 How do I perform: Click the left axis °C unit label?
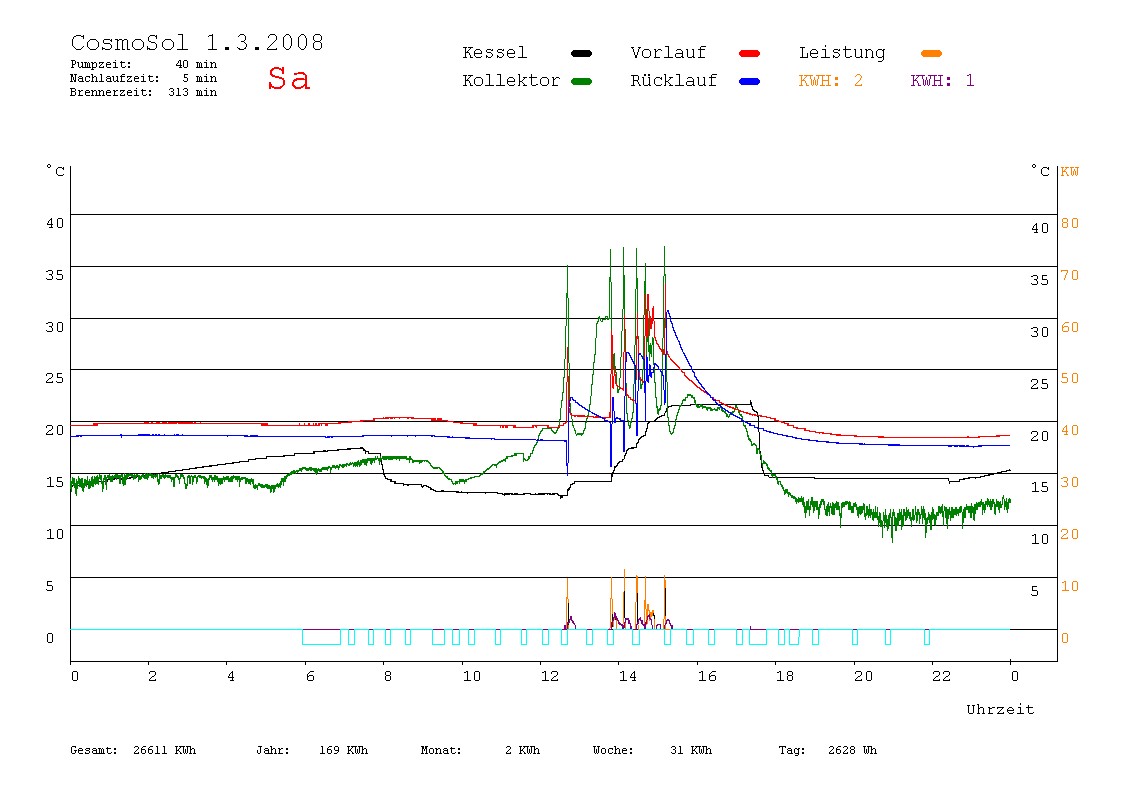[x=56, y=171]
